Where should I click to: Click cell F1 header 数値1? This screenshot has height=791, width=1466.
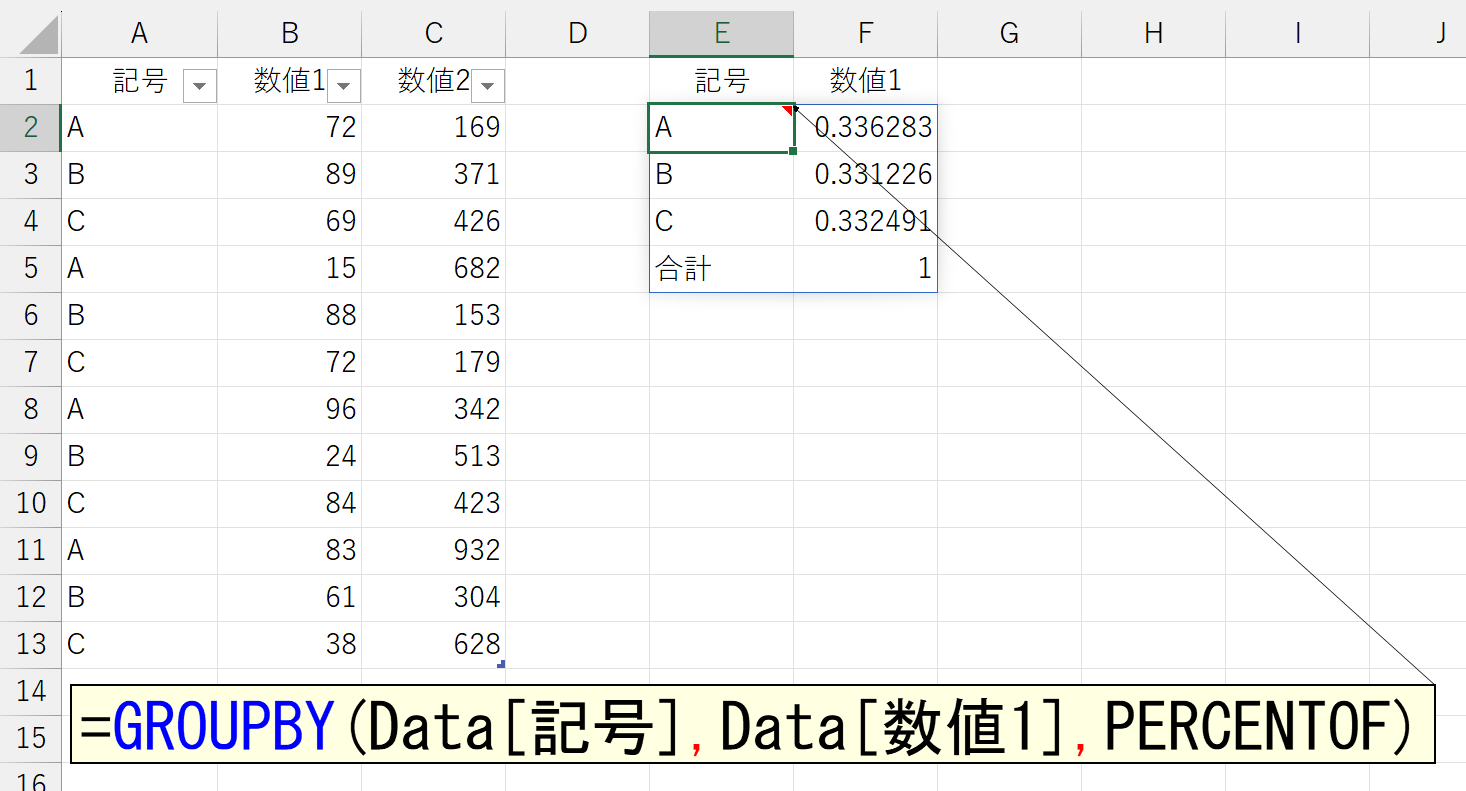tap(866, 81)
